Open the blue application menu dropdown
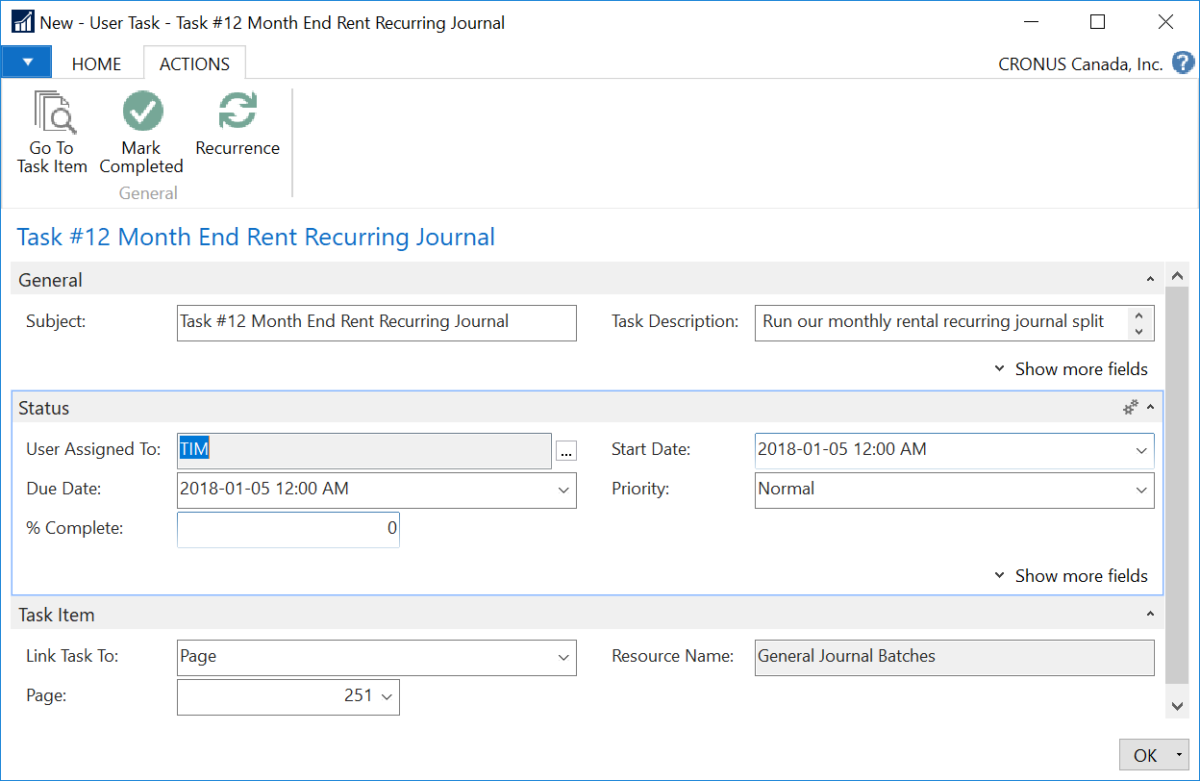The height and width of the screenshot is (781, 1200). [x=28, y=63]
